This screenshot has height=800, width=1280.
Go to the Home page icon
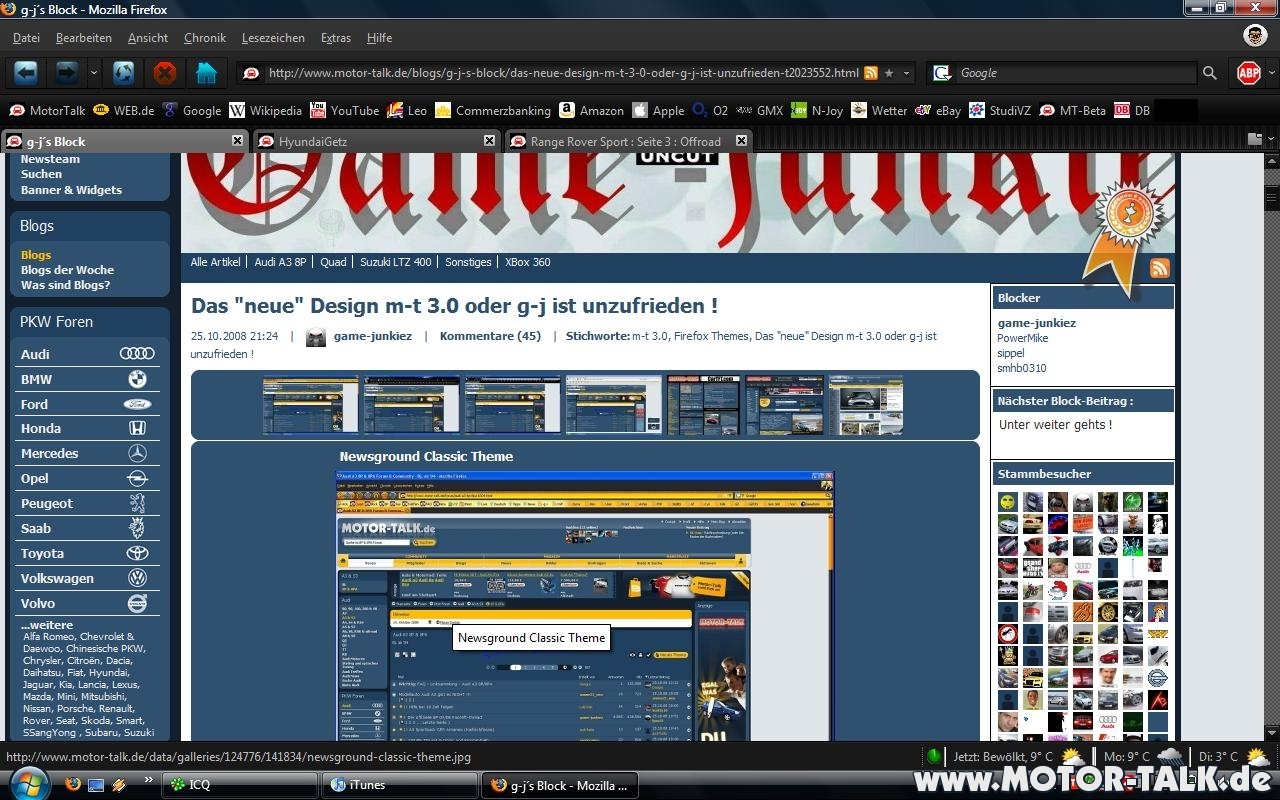tap(206, 72)
